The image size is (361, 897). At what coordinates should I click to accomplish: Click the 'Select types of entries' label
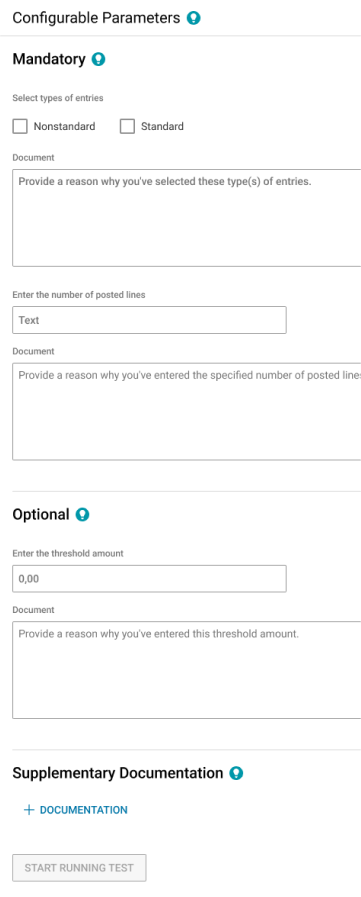click(58, 98)
